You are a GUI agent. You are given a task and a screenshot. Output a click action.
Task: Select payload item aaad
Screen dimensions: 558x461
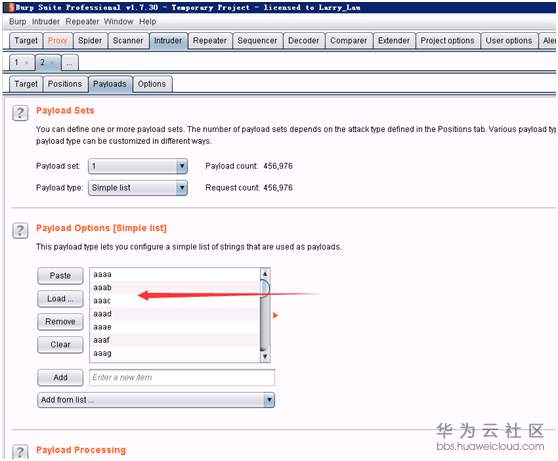175,314
